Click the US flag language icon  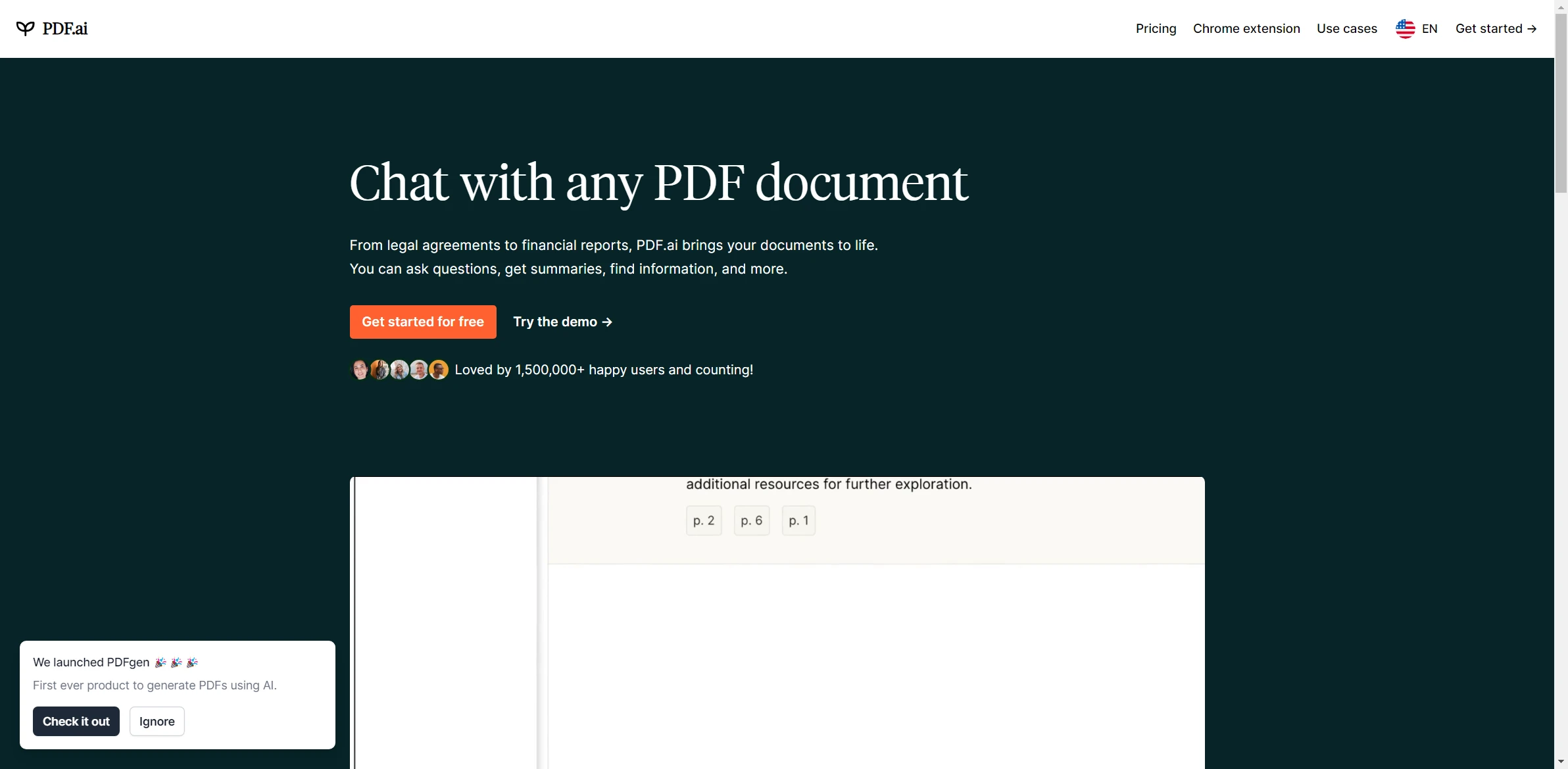coord(1405,29)
